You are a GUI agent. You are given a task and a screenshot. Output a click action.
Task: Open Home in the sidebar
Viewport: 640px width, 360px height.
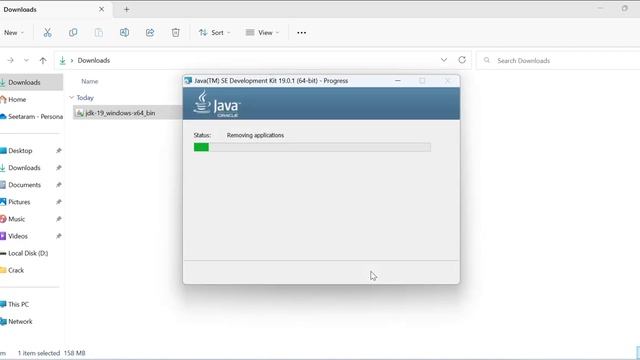(x=17, y=100)
